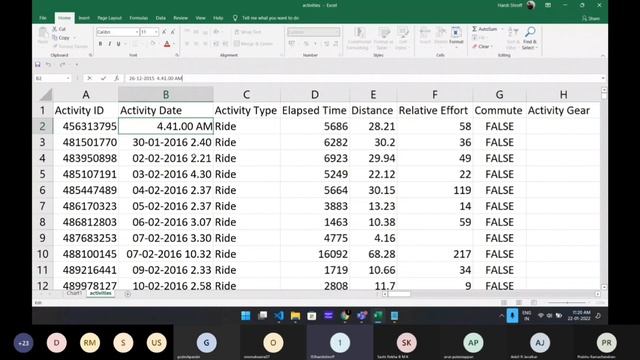
Task: Click the Relative Effort cell 217
Action: pos(434,254)
